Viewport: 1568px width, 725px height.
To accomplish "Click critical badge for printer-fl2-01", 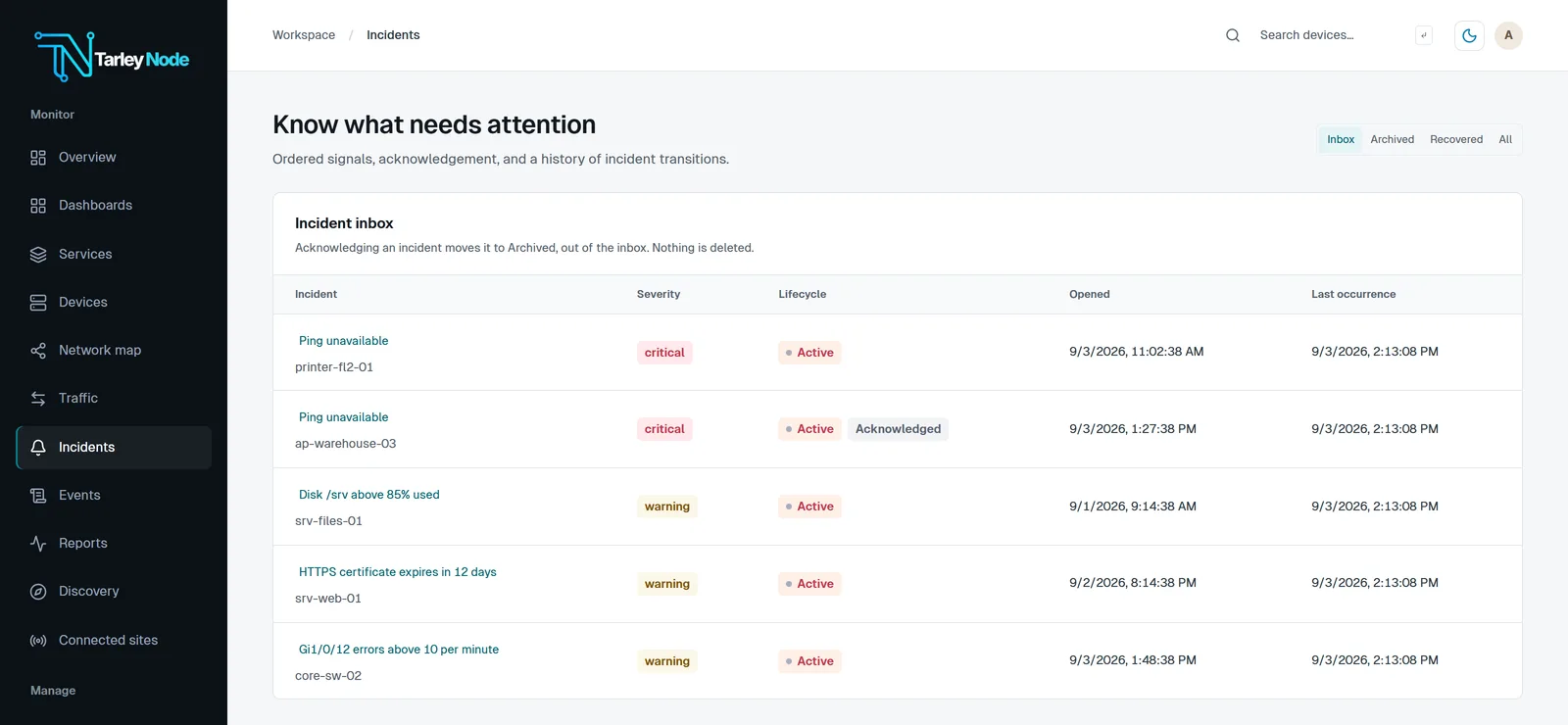I will click(664, 353).
